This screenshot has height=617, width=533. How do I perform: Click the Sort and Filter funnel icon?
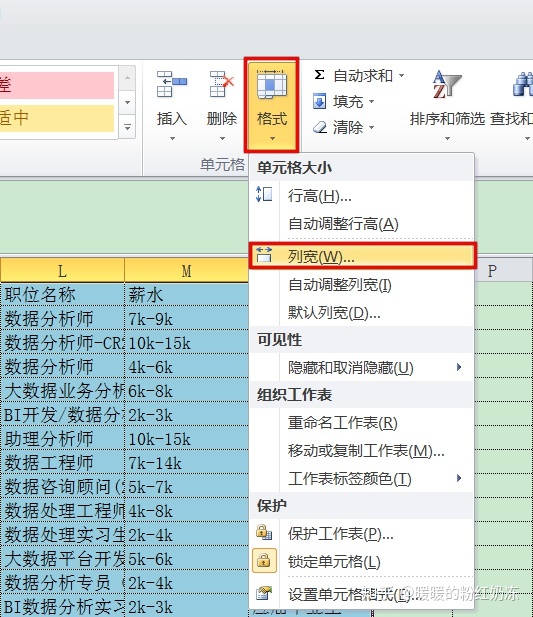click(x=447, y=84)
